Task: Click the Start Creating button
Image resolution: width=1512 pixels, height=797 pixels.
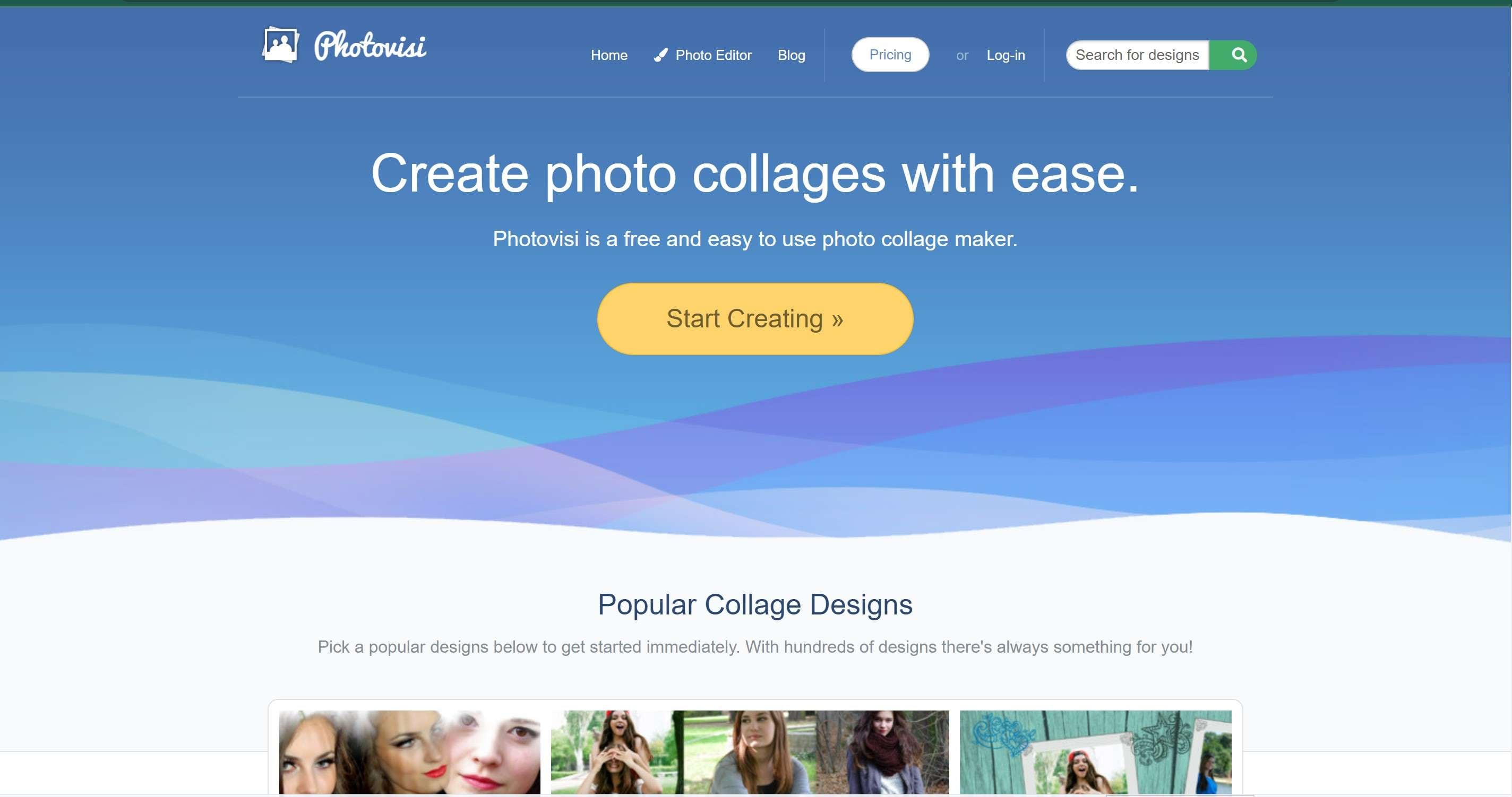Action: click(755, 318)
